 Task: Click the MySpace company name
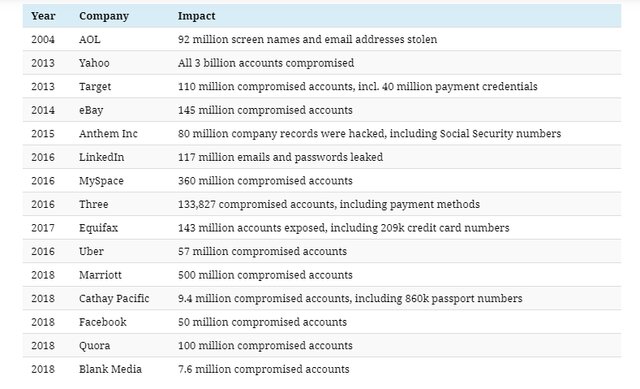[101, 181]
